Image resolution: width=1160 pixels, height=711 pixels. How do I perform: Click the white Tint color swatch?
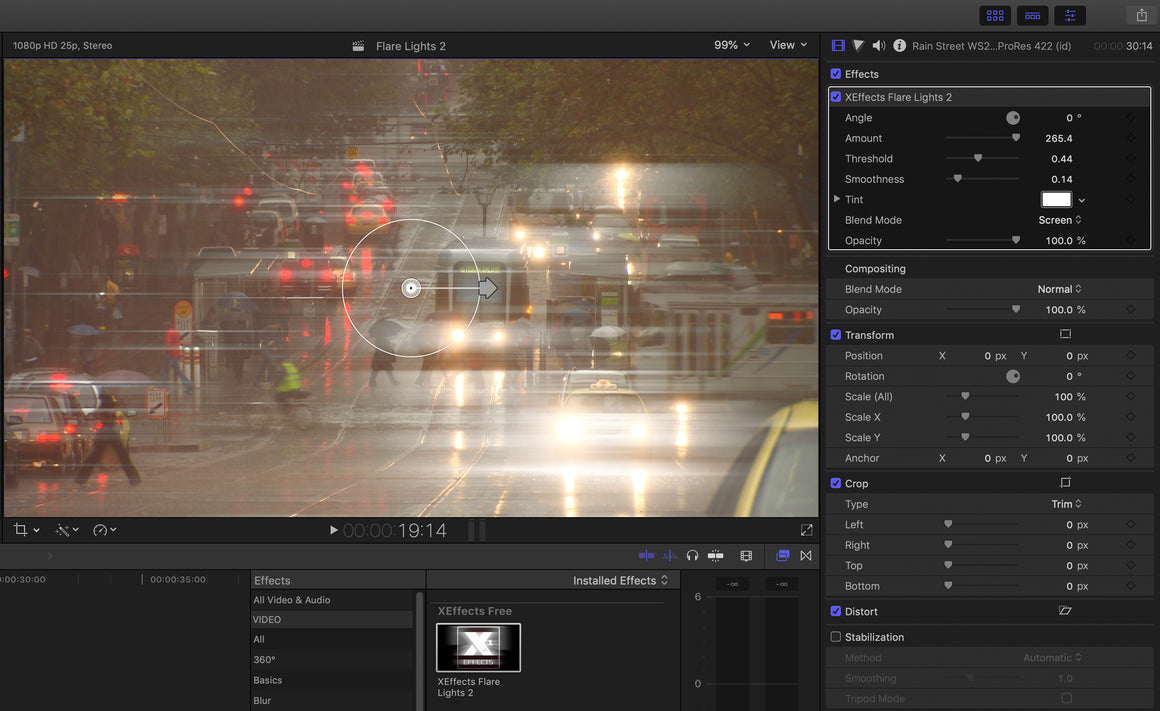point(1056,199)
